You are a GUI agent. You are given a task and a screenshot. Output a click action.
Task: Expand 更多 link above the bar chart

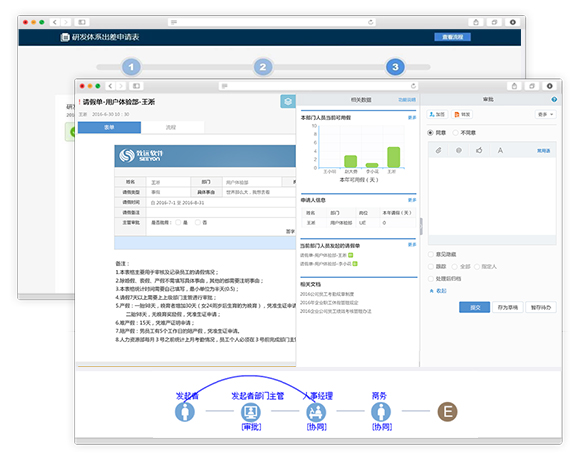click(x=412, y=118)
